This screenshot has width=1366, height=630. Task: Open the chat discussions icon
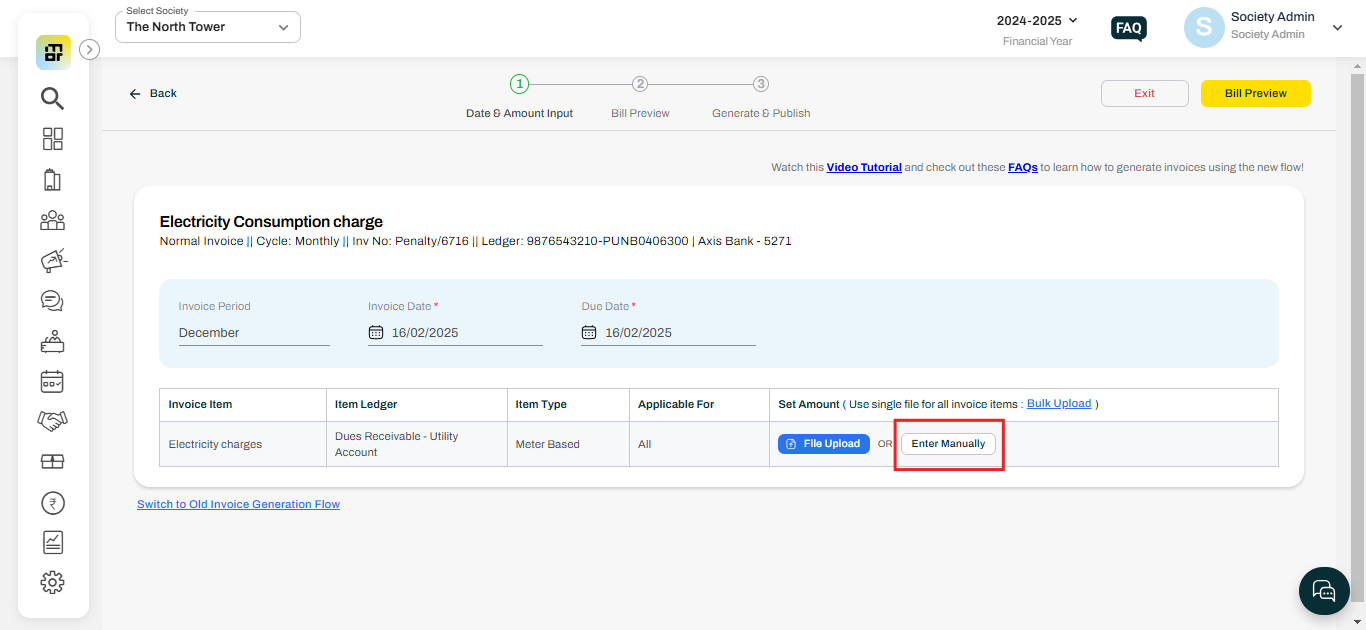point(52,300)
